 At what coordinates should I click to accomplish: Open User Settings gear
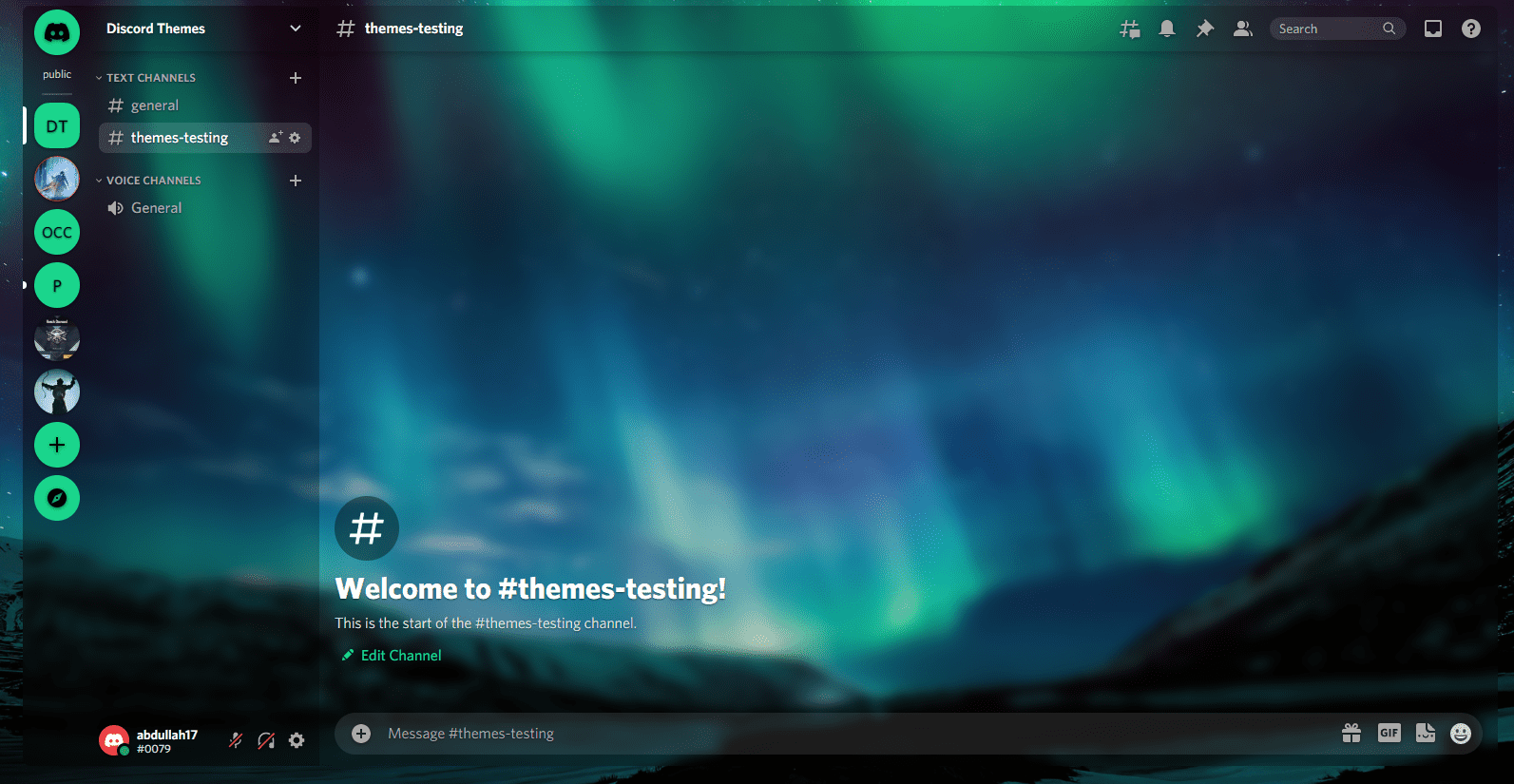[297, 740]
